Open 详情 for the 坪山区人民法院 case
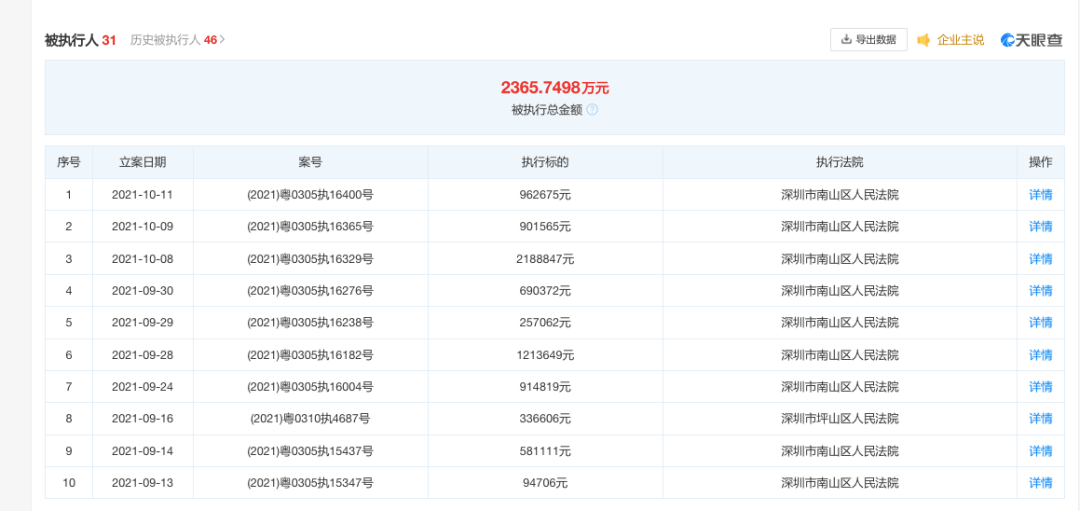The height and width of the screenshot is (511, 1080). coord(1040,419)
